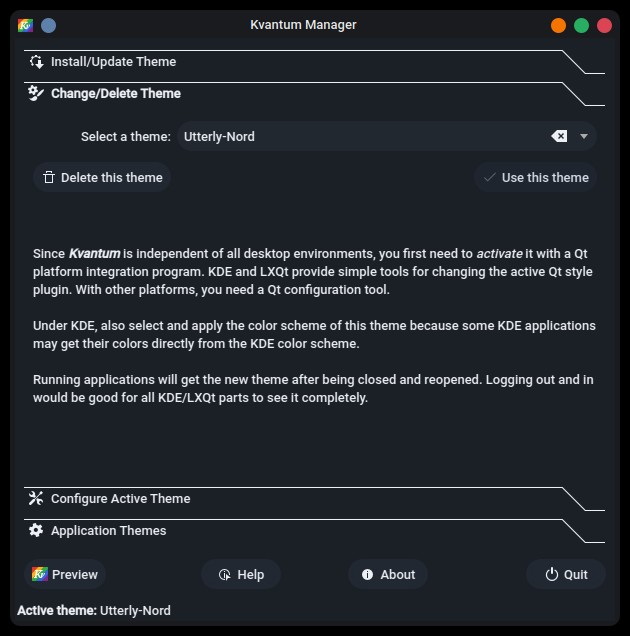
Task: Open the Application Themes section
Action: [x=314, y=531]
